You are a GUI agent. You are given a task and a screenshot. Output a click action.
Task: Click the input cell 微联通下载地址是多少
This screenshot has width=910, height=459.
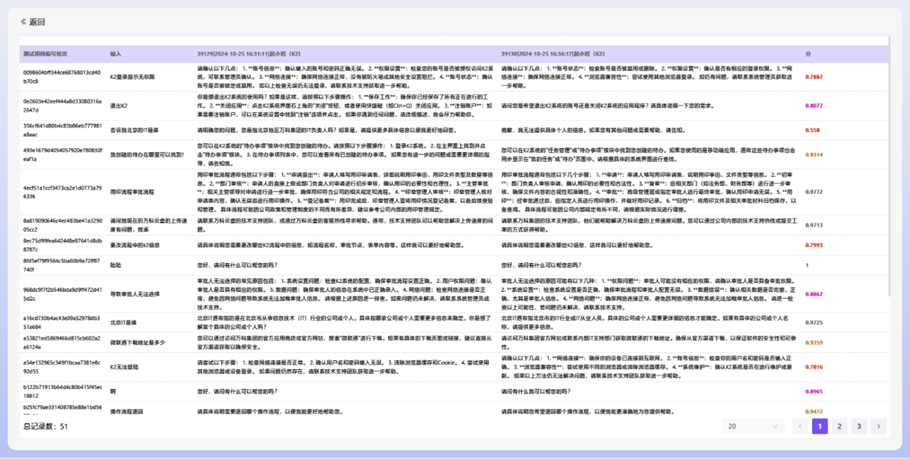click(138, 342)
